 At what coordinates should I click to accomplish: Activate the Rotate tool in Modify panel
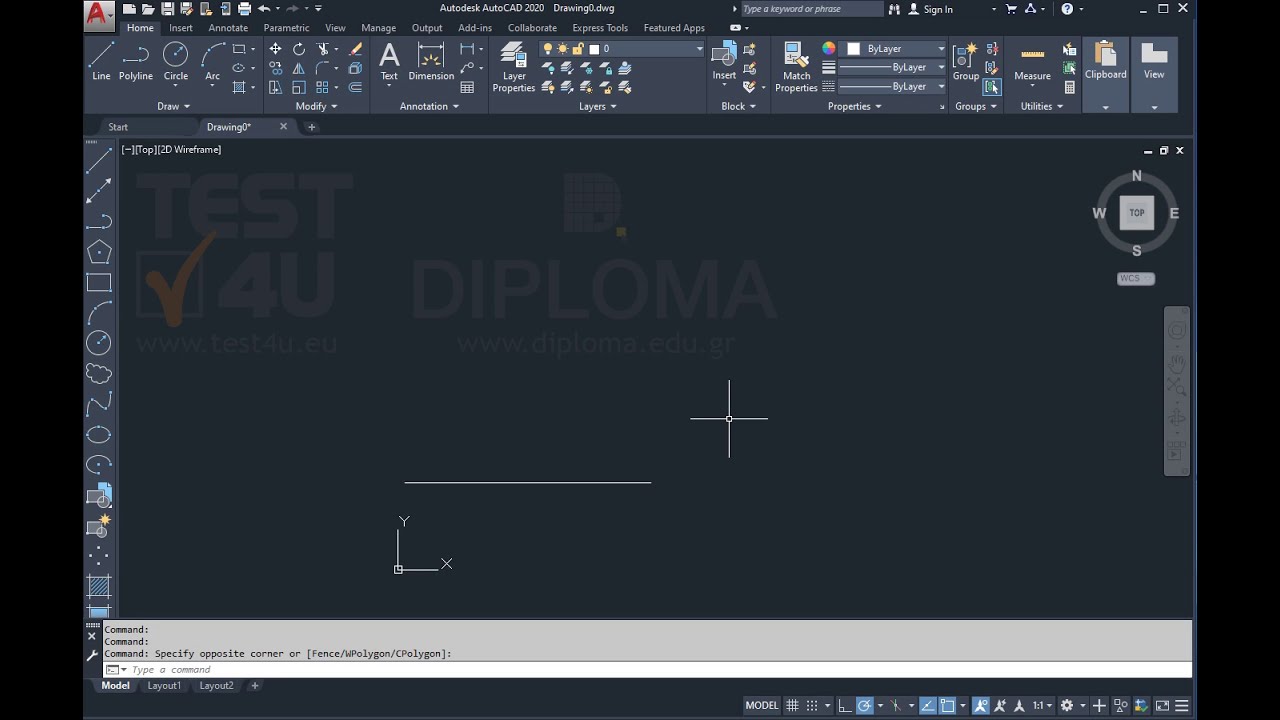click(x=299, y=49)
